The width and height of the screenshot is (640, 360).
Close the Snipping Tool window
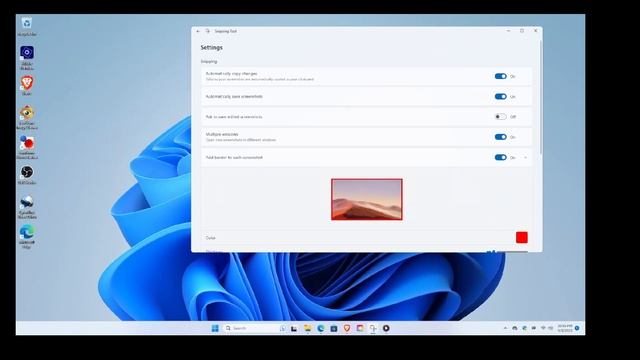tap(536, 31)
